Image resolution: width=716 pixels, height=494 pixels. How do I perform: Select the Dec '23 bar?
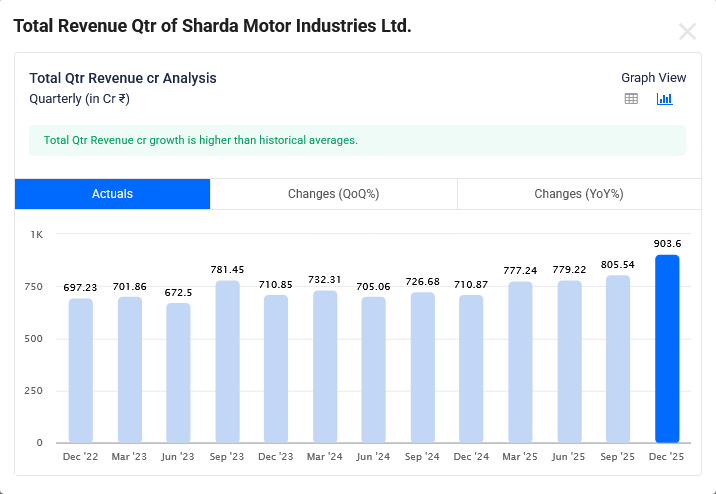click(x=276, y=369)
